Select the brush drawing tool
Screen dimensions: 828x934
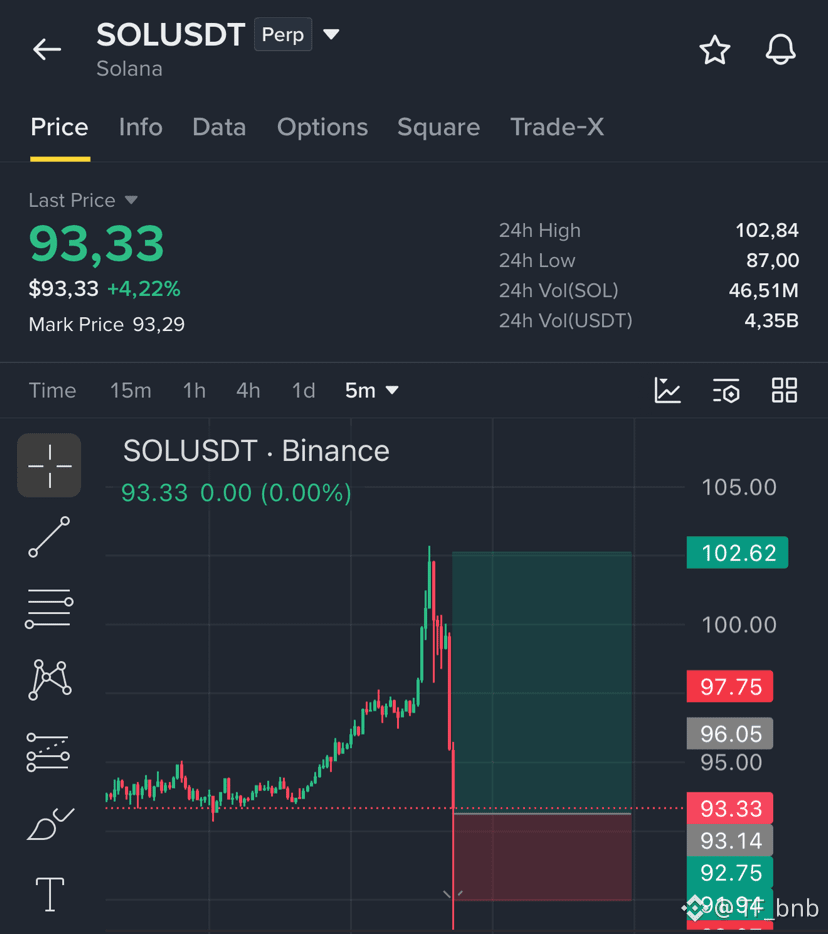tap(51, 824)
